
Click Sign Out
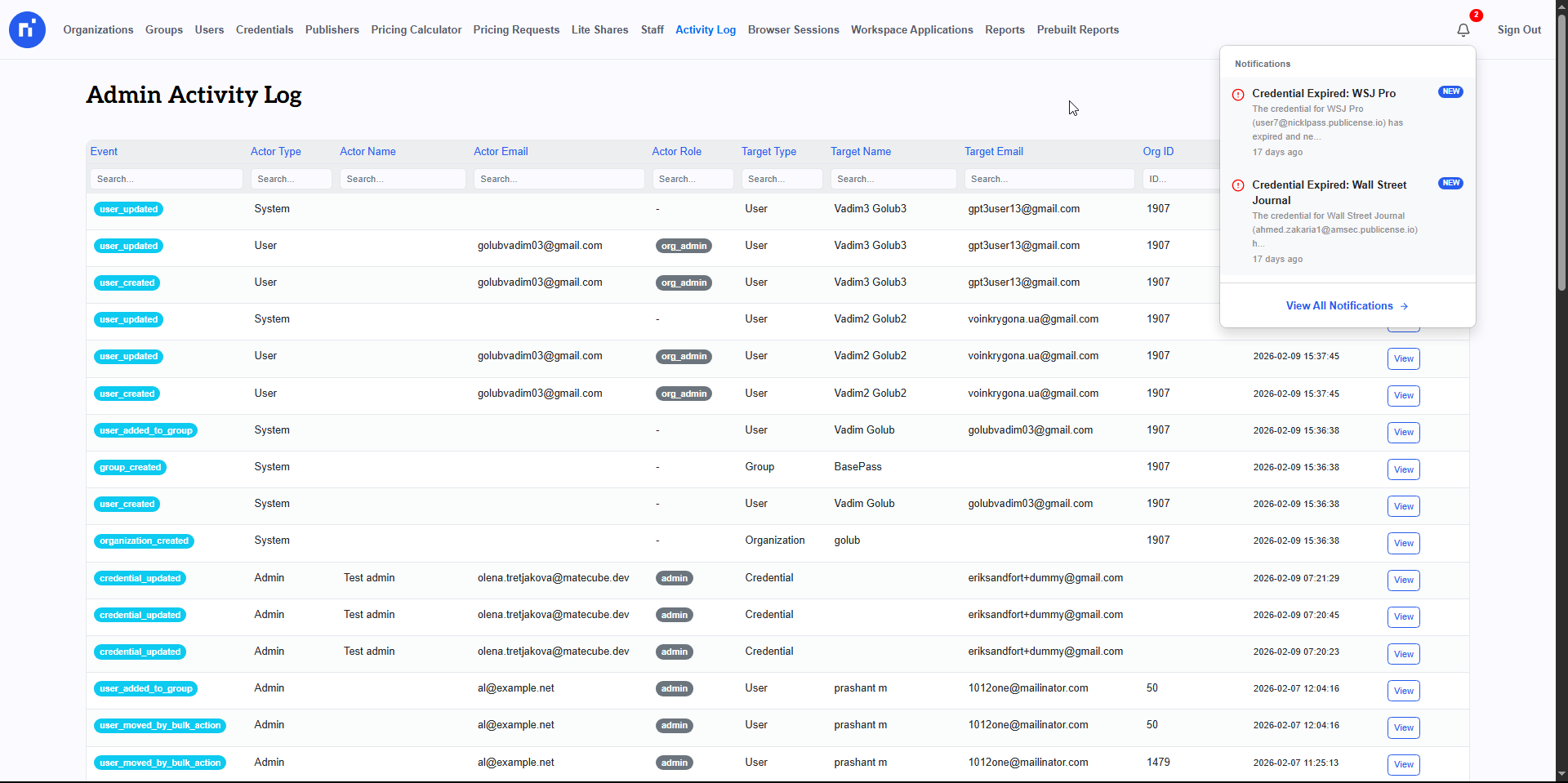point(1519,30)
